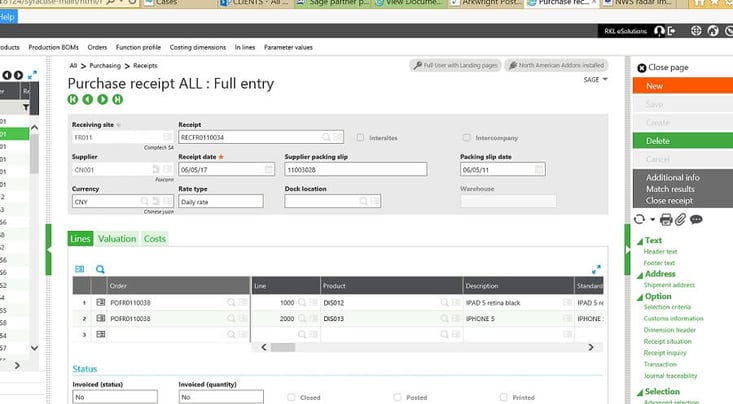Screen dimensions: 733x404
Task: Open dropdown arrow beside refresh icon
Action: (653, 219)
